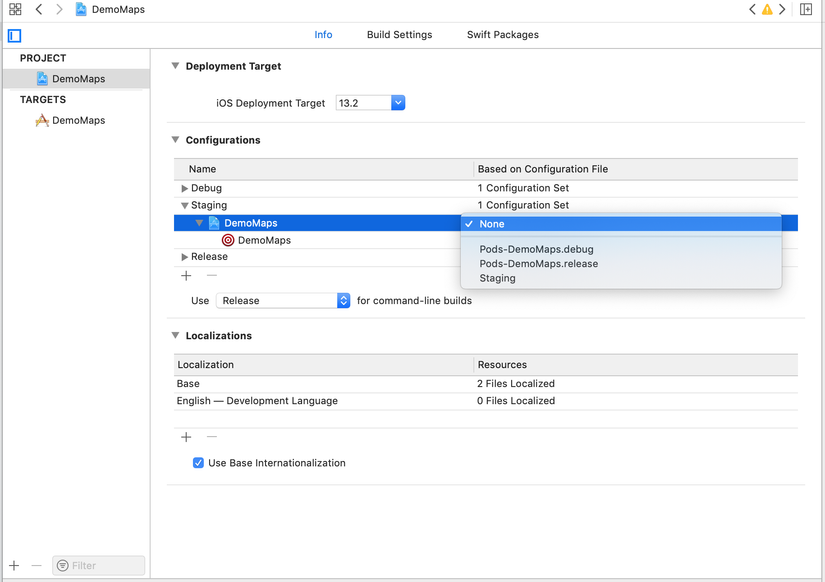Screen dimensions: 825x582
Task: Choose Staging from the configuration popup
Action: [497, 278]
